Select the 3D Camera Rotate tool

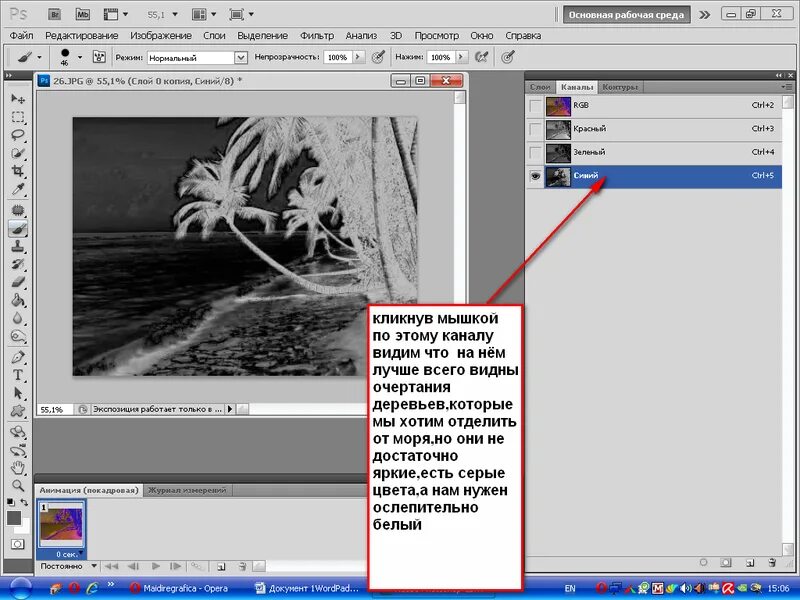18,450
